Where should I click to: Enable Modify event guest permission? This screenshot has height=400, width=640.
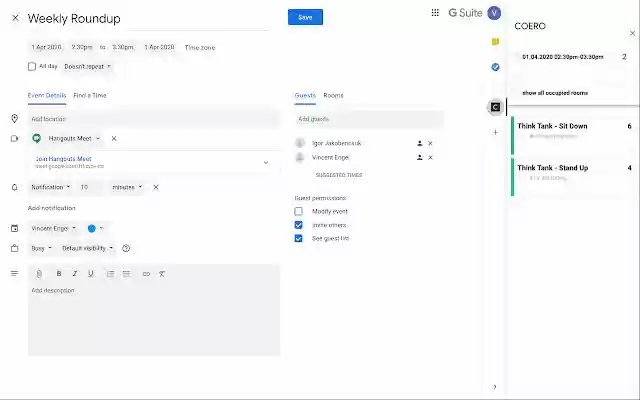click(298, 211)
